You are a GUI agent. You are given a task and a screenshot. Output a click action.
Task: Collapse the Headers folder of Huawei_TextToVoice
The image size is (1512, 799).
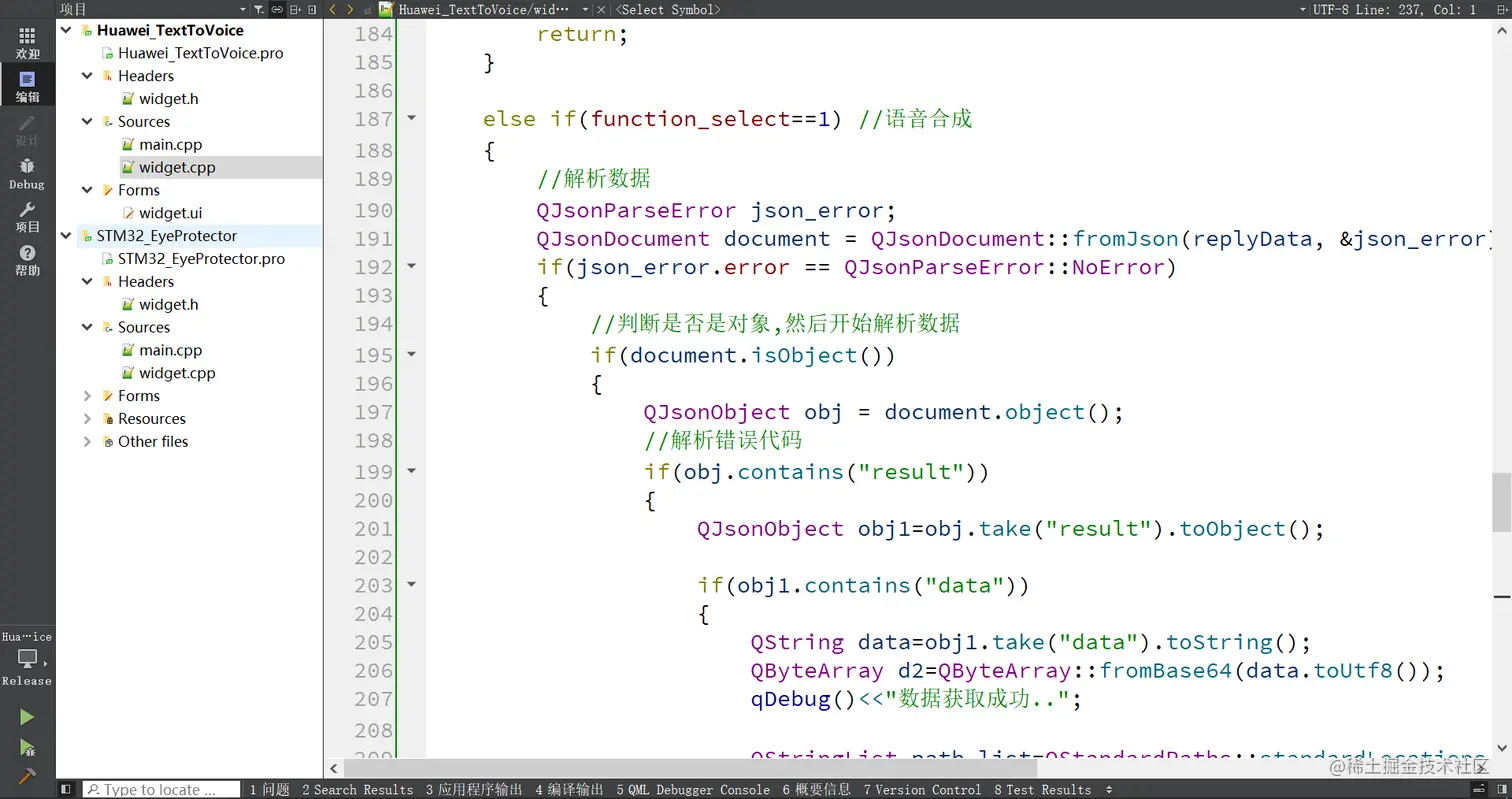(87, 75)
